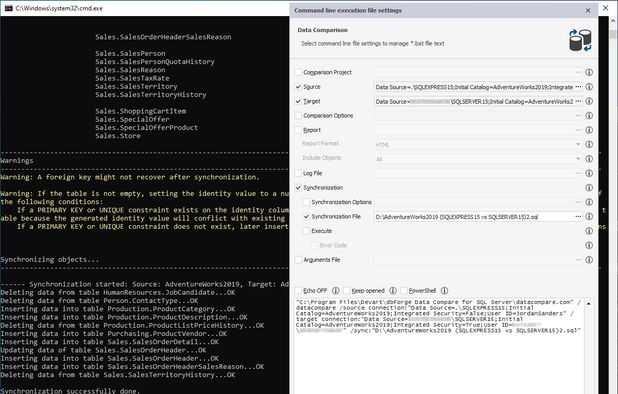Click 'Warnings' heading in cmd window
618x394 pixels.
(17, 161)
